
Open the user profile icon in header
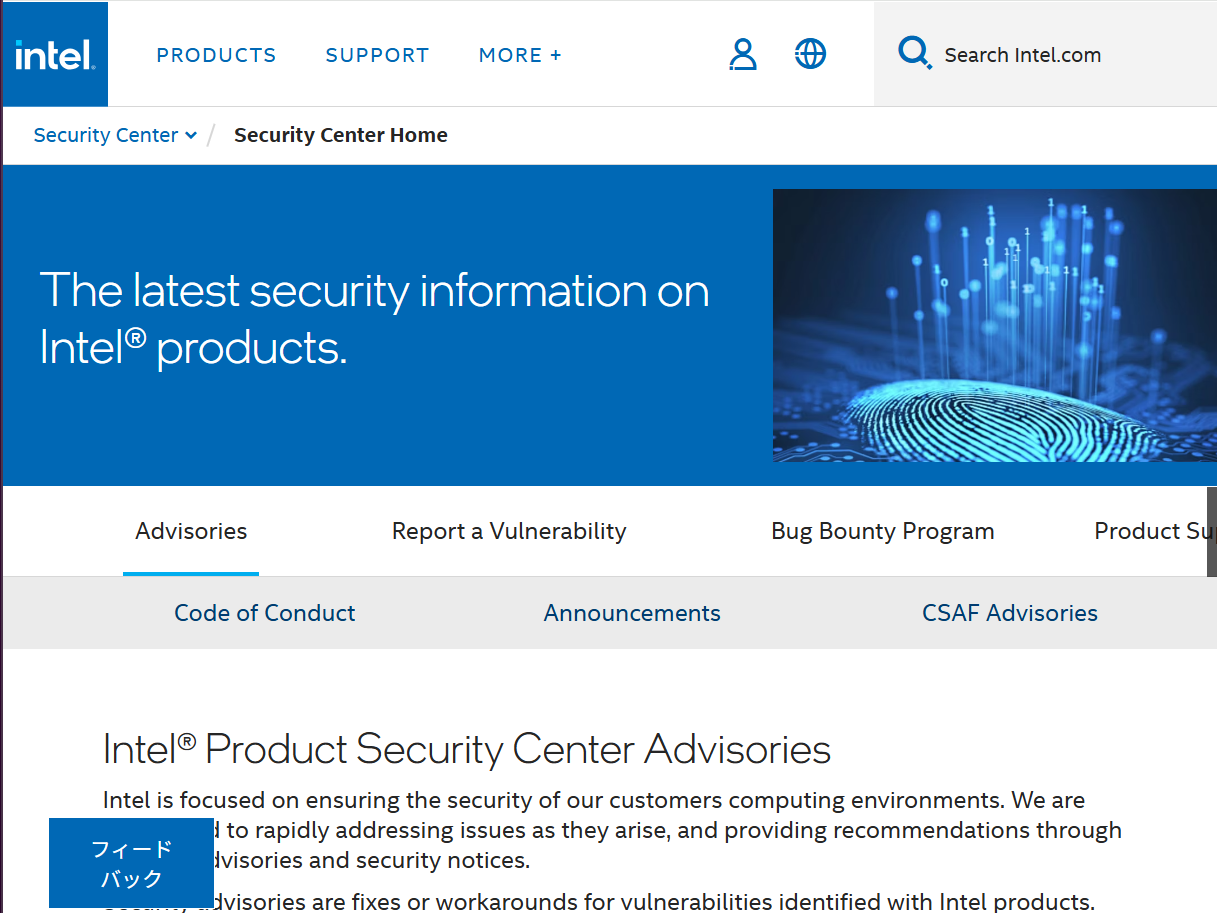[x=743, y=55]
